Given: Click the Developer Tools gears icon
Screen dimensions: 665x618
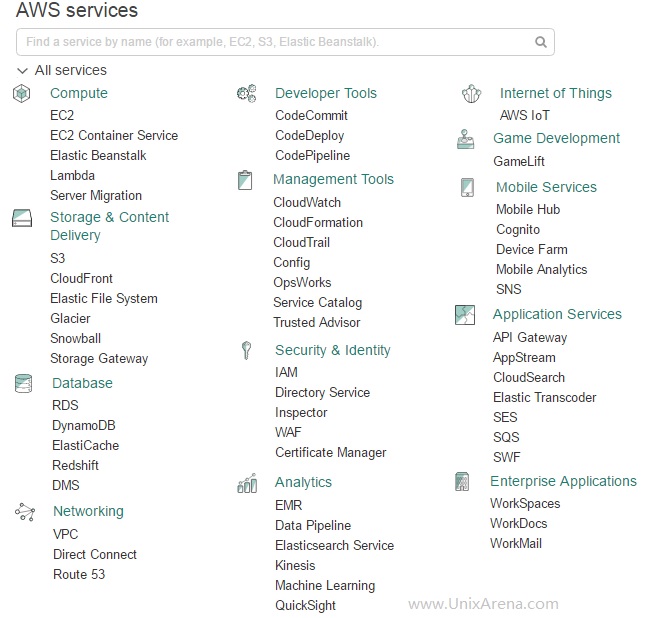Looking at the screenshot, I should (x=247, y=93).
